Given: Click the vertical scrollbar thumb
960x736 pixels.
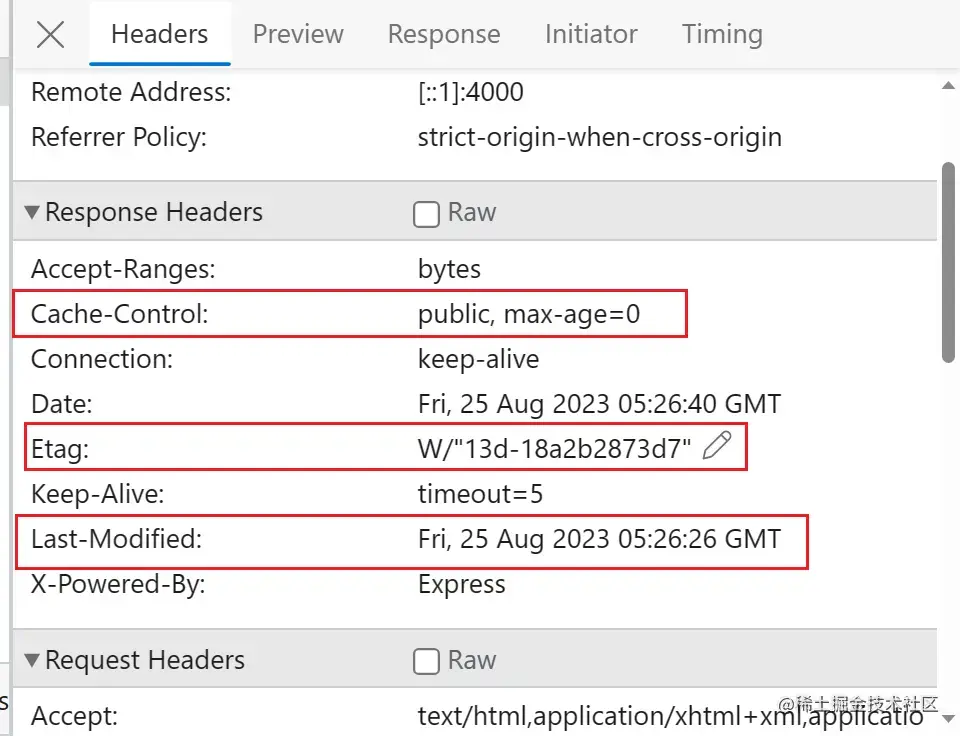Looking at the screenshot, I should point(948,262).
